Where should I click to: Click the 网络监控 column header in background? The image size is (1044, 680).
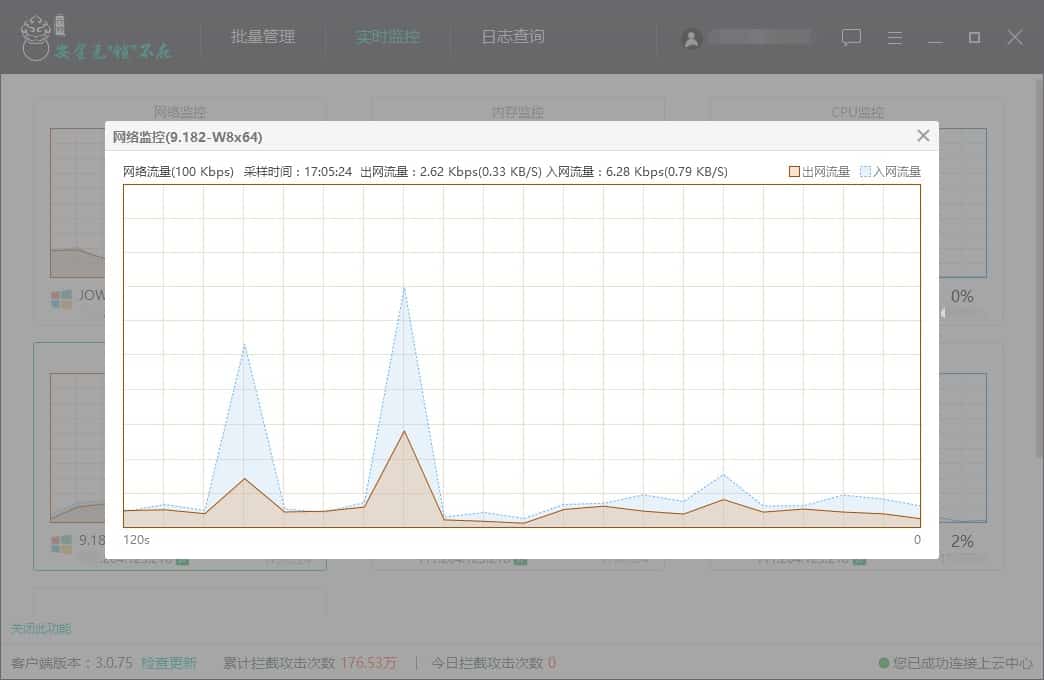[180, 112]
